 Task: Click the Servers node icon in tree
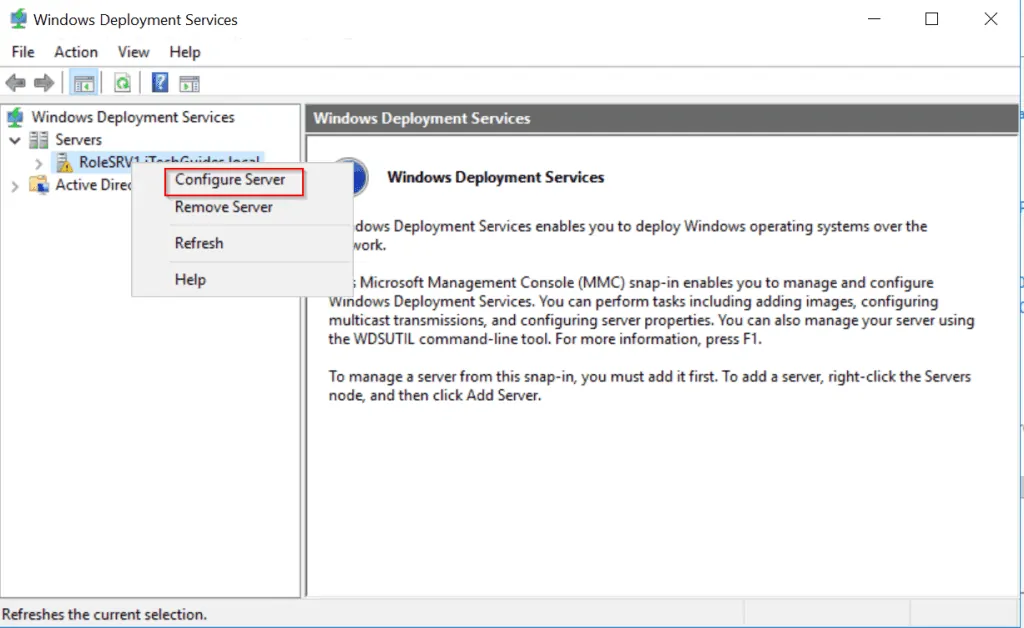[x=39, y=140]
